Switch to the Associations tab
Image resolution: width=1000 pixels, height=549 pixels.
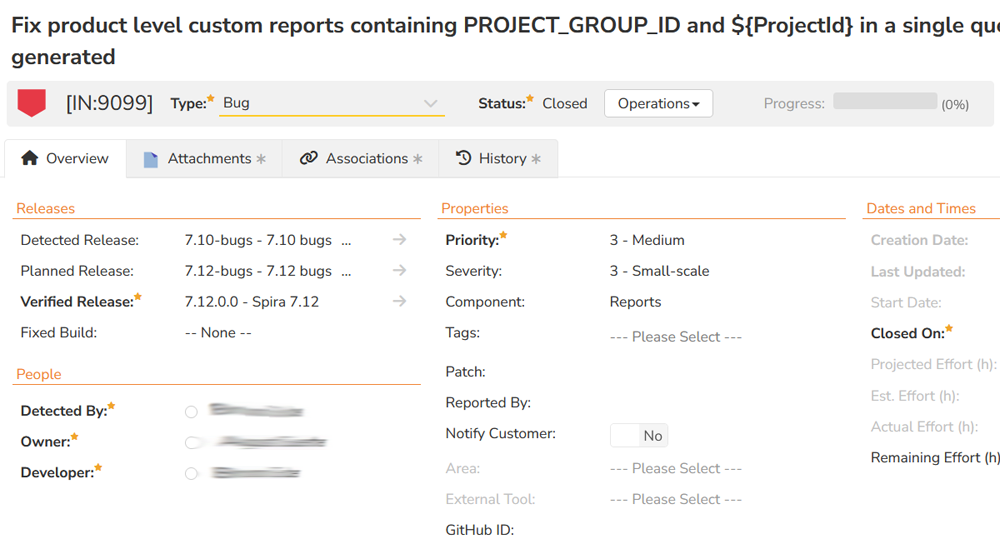pyautogui.click(x=361, y=159)
